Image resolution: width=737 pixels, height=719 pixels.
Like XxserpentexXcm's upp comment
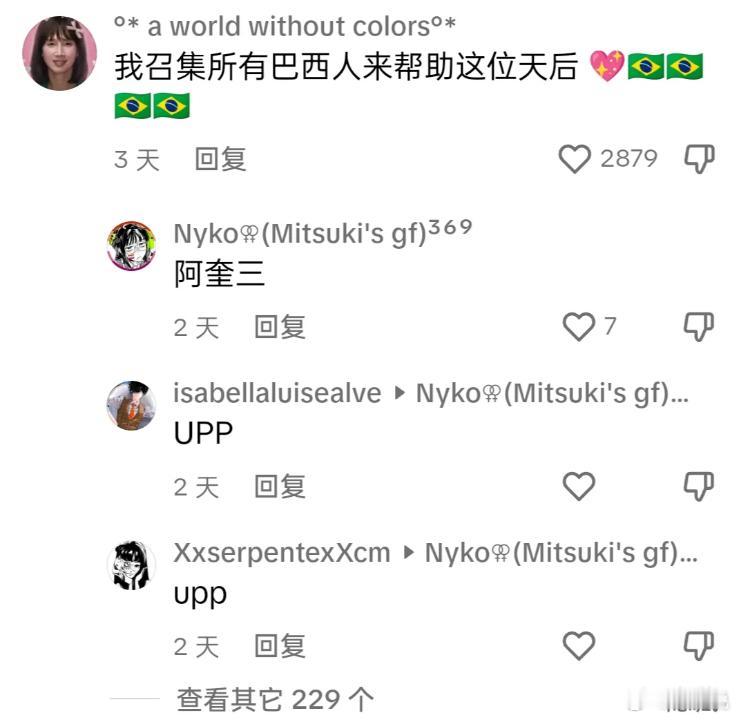(x=579, y=646)
